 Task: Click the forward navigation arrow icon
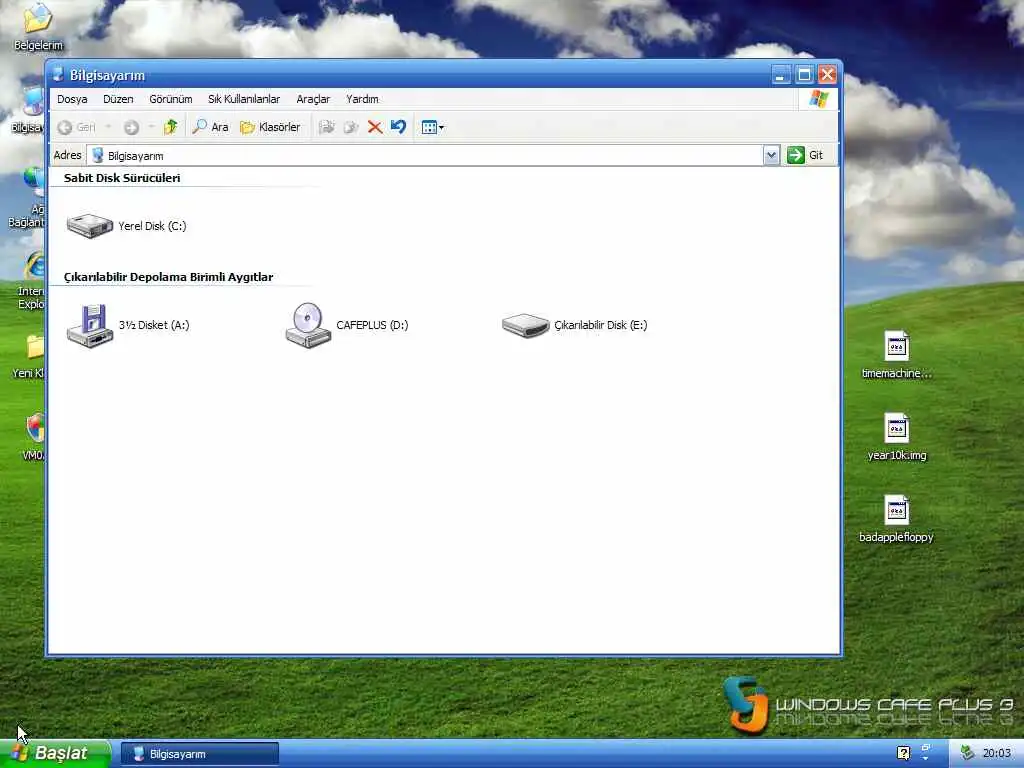point(131,127)
